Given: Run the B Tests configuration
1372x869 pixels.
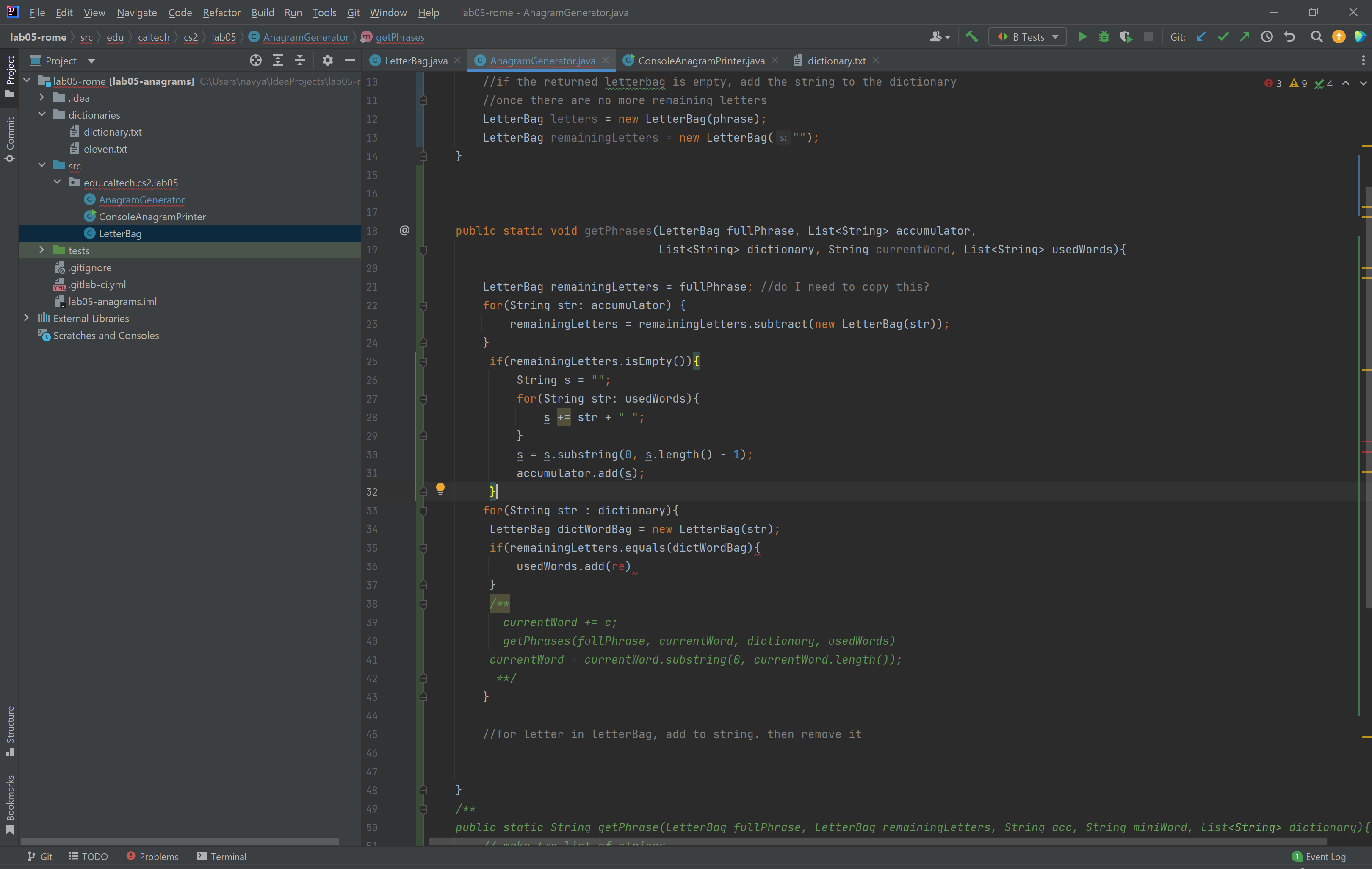Looking at the screenshot, I should tap(1082, 37).
